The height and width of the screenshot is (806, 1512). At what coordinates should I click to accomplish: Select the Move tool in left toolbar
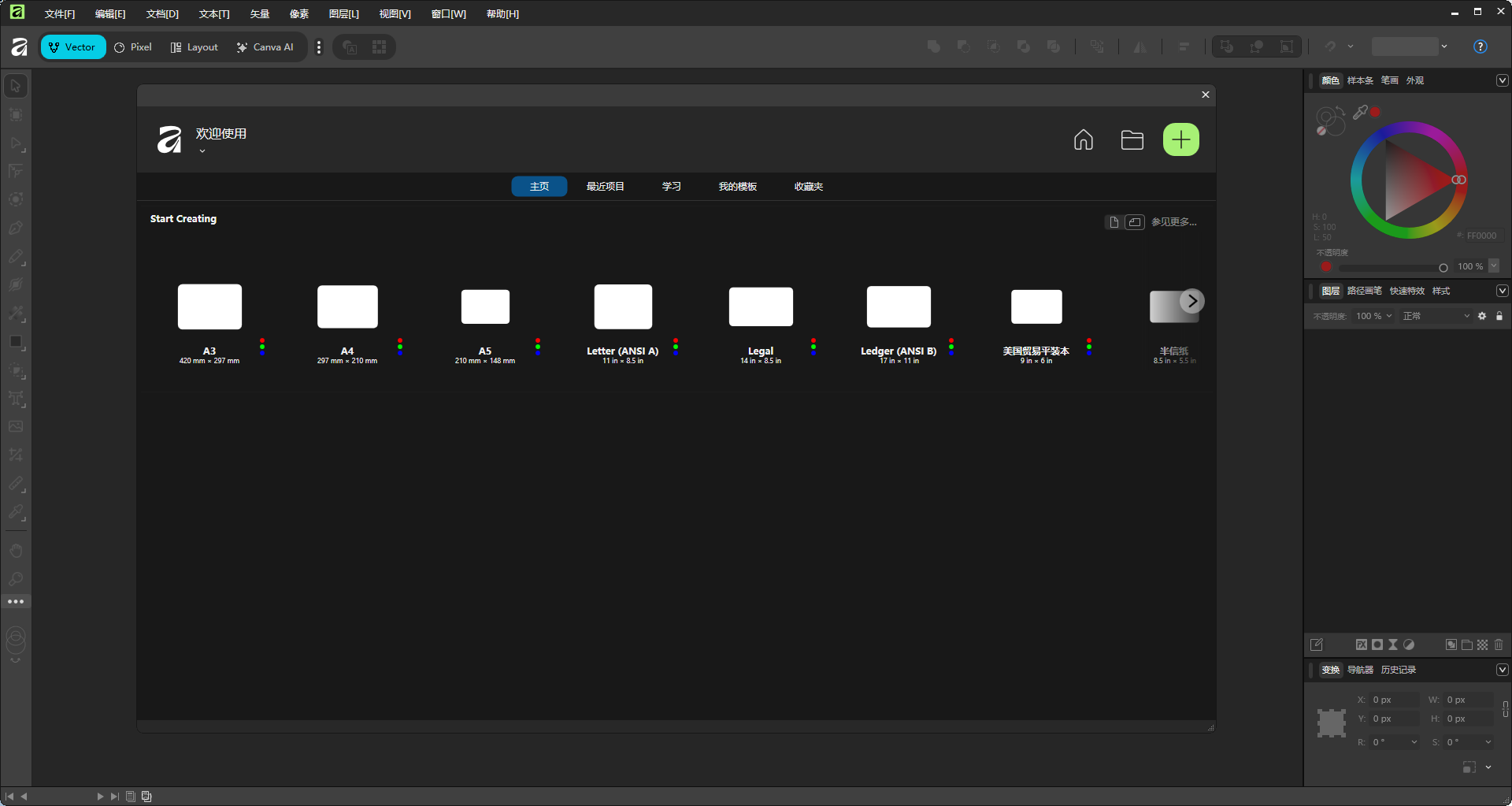16,86
